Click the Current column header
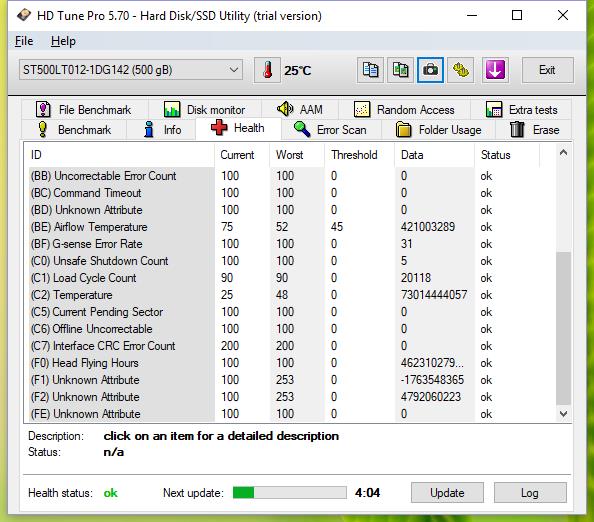594x522 pixels. click(x=242, y=155)
